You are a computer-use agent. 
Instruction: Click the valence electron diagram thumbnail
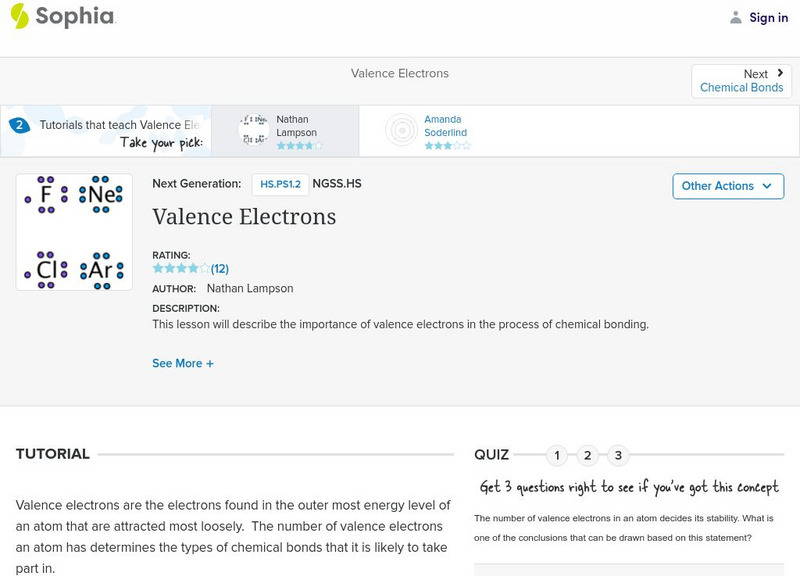[x=74, y=231]
